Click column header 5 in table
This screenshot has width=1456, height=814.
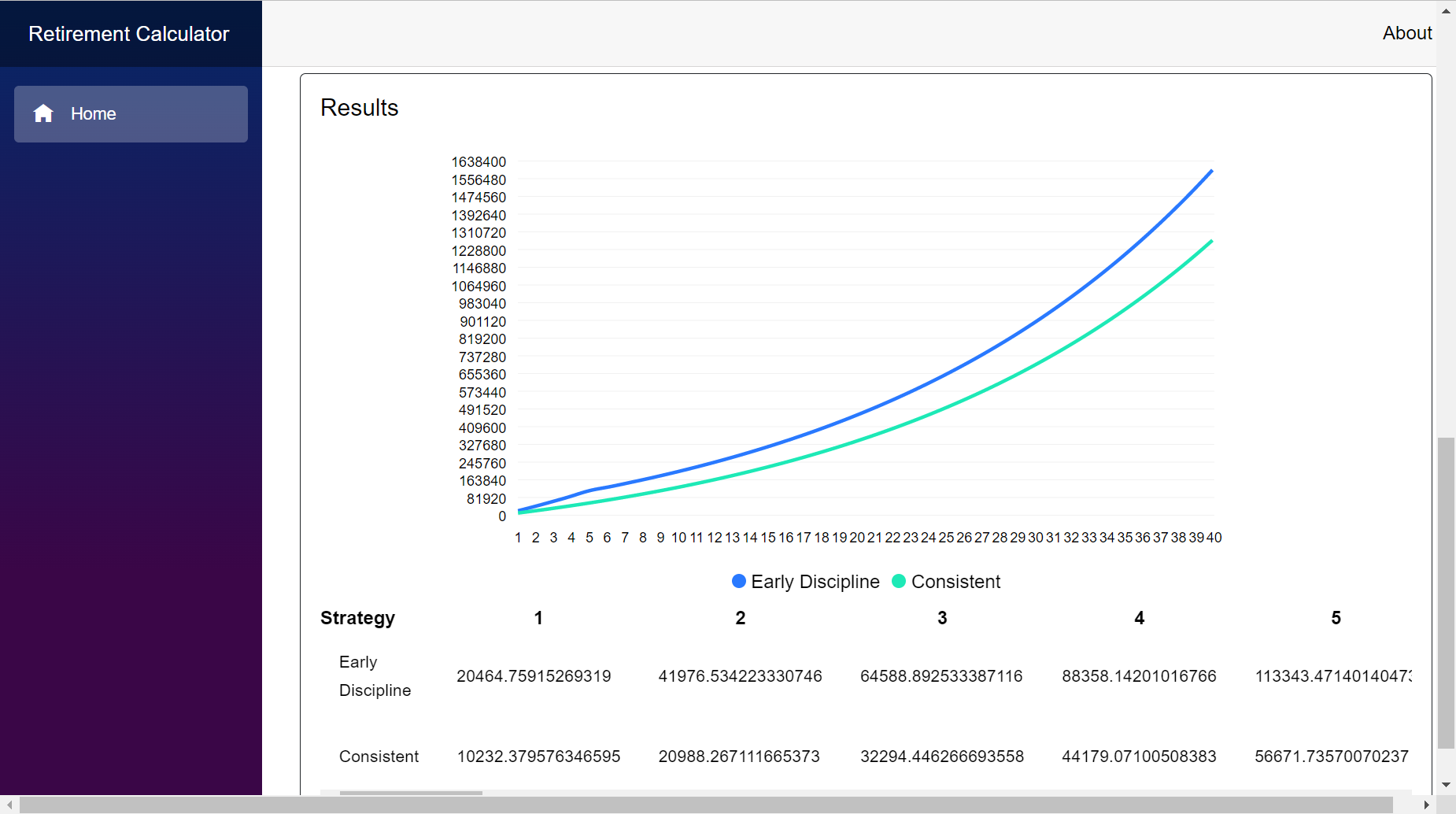tap(1336, 618)
